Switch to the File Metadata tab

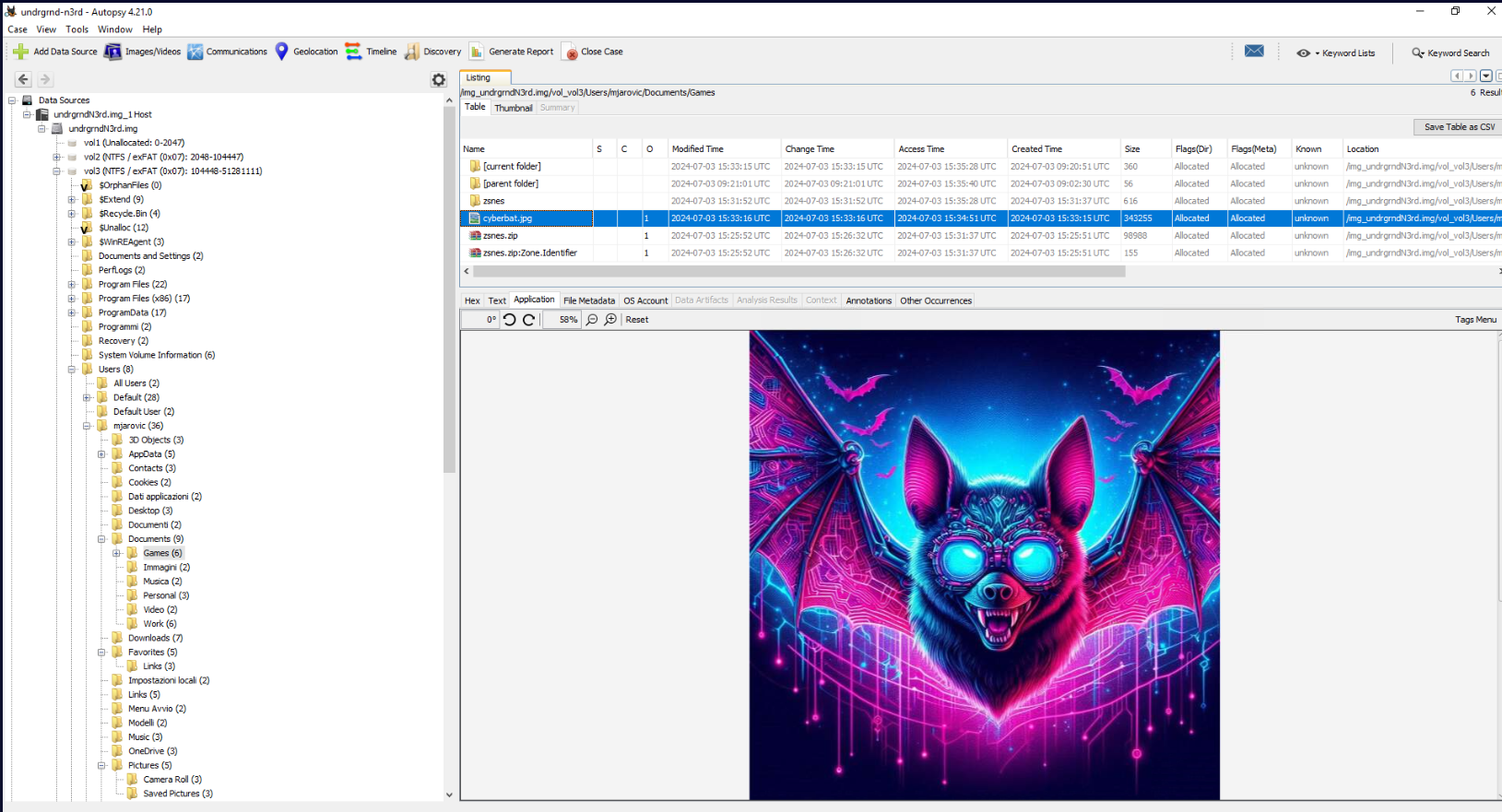tap(589, 300)
